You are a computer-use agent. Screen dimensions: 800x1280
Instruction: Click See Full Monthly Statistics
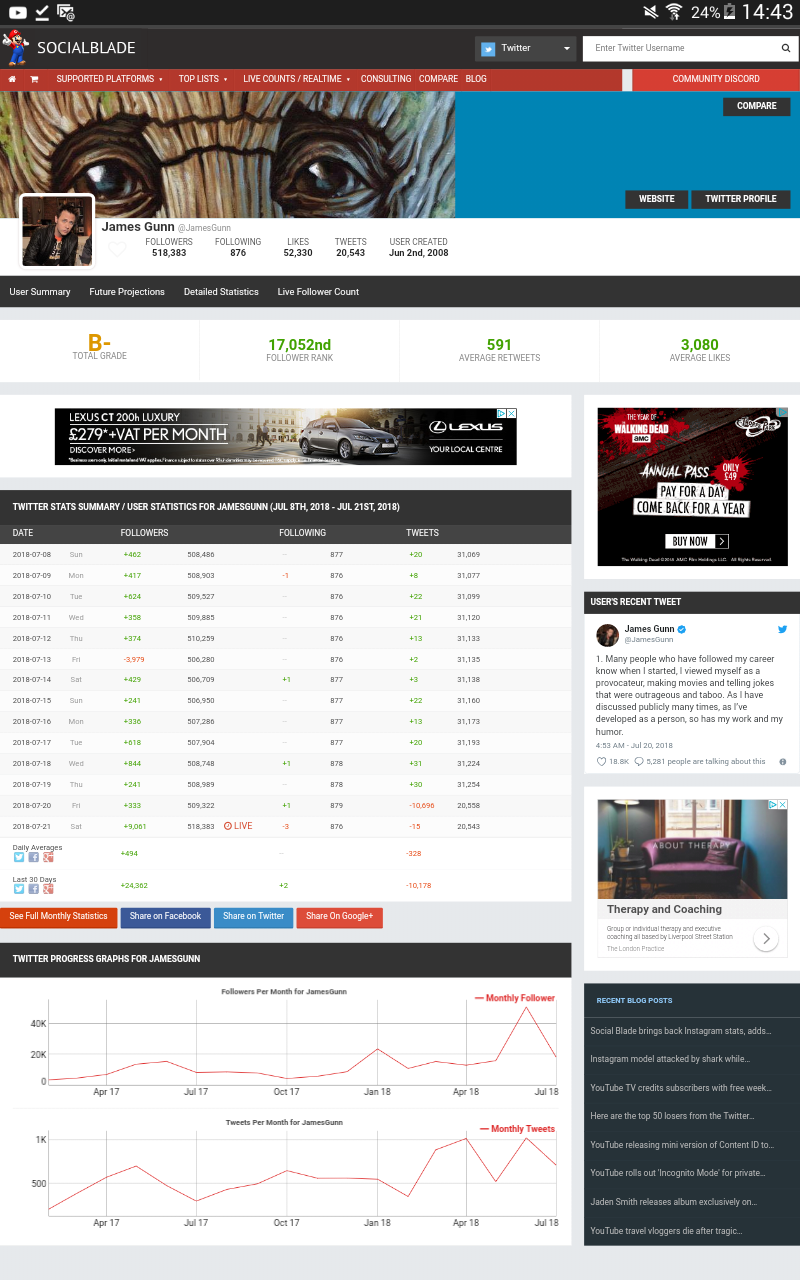59,917
